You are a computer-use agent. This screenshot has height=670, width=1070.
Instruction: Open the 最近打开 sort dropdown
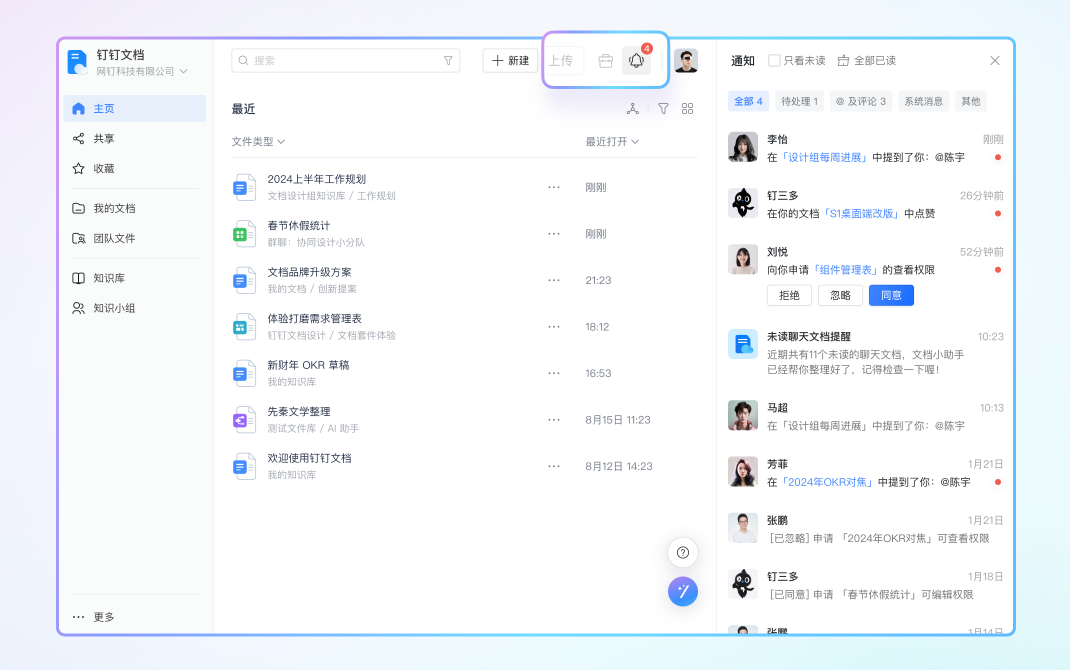coord(612,141)
